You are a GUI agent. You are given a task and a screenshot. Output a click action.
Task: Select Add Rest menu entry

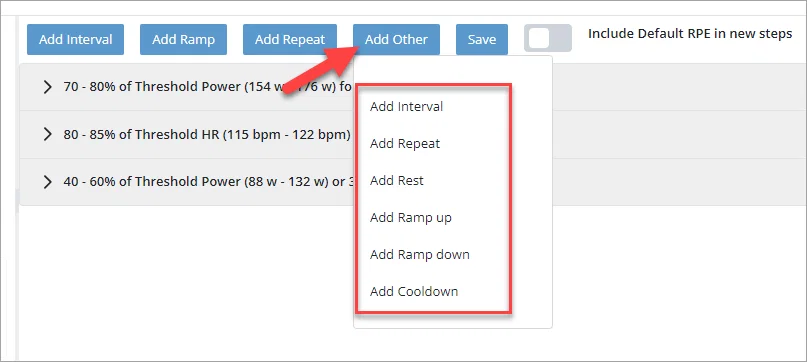(396, 181)
